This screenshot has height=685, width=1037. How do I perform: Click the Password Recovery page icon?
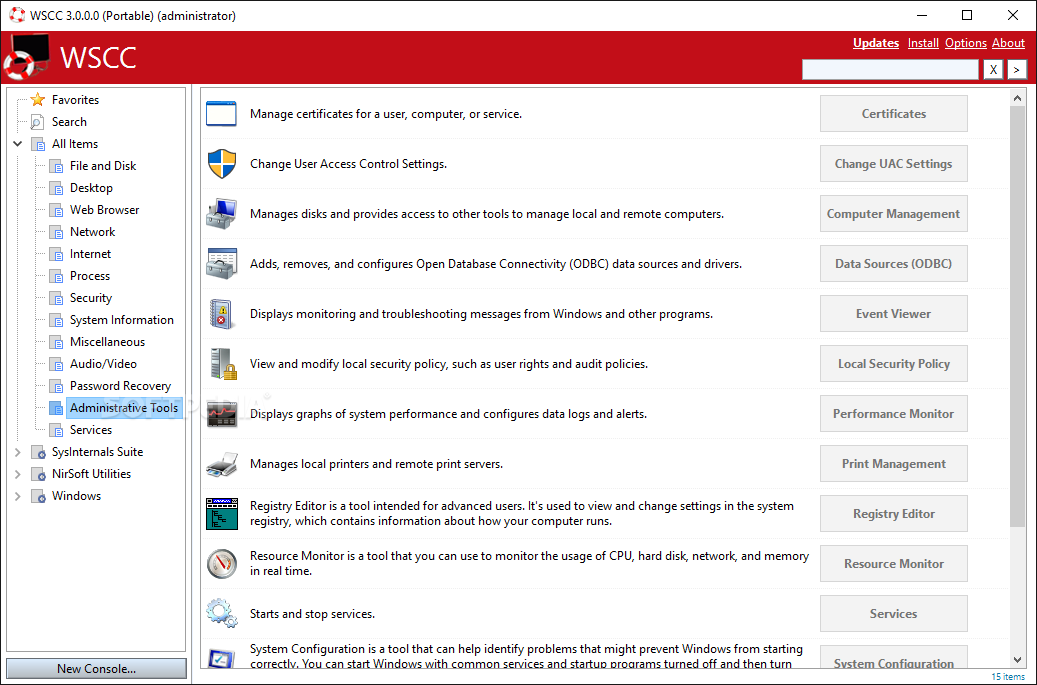57,386
